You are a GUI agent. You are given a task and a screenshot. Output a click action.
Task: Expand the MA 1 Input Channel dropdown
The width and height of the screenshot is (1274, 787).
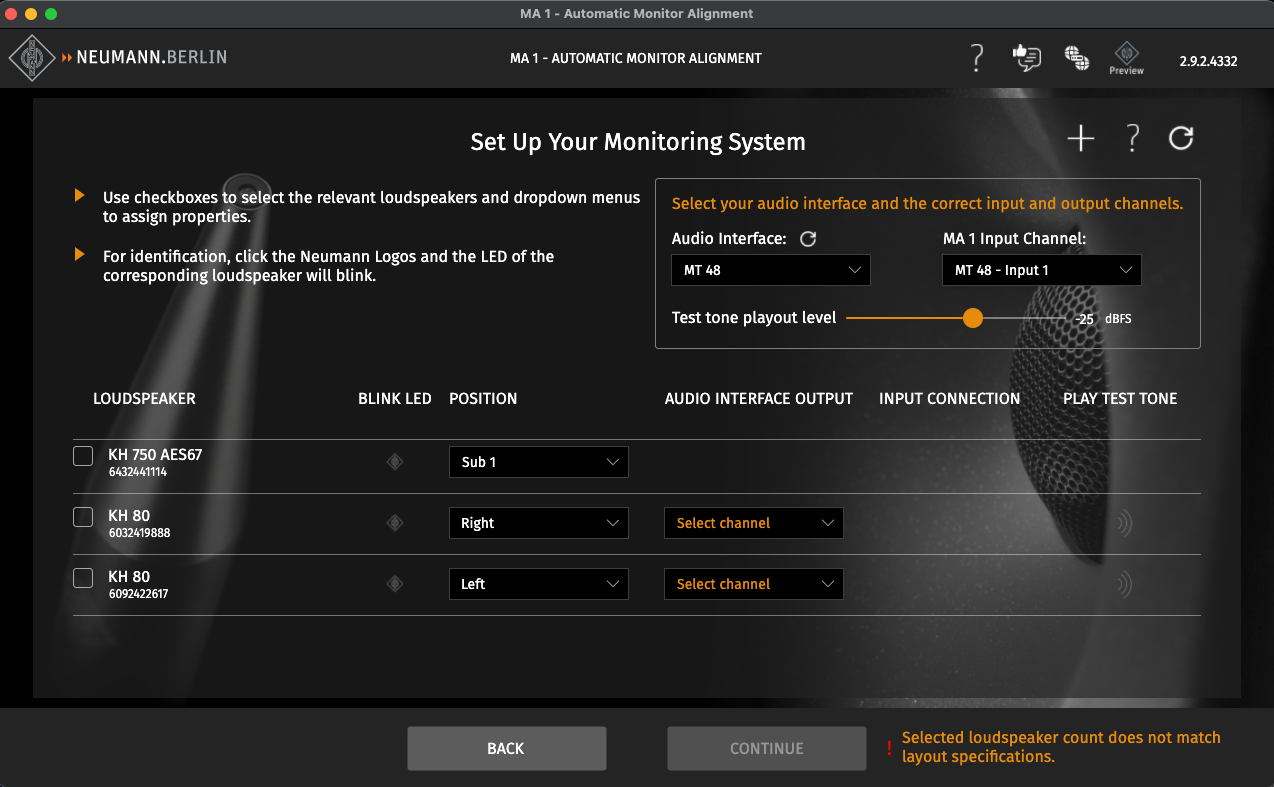point(1041,270)
